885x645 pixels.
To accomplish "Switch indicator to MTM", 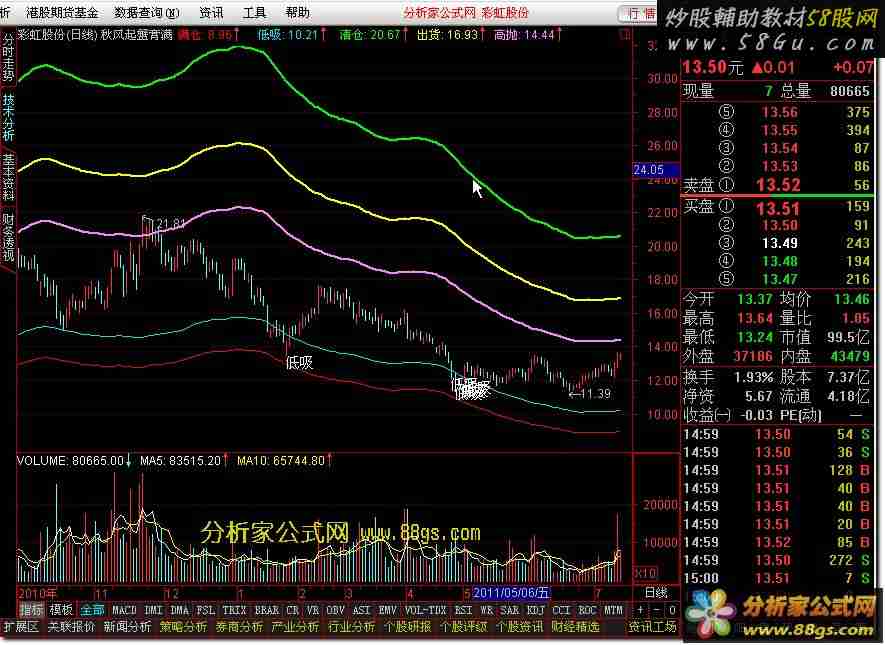I will tap(614, 610).
